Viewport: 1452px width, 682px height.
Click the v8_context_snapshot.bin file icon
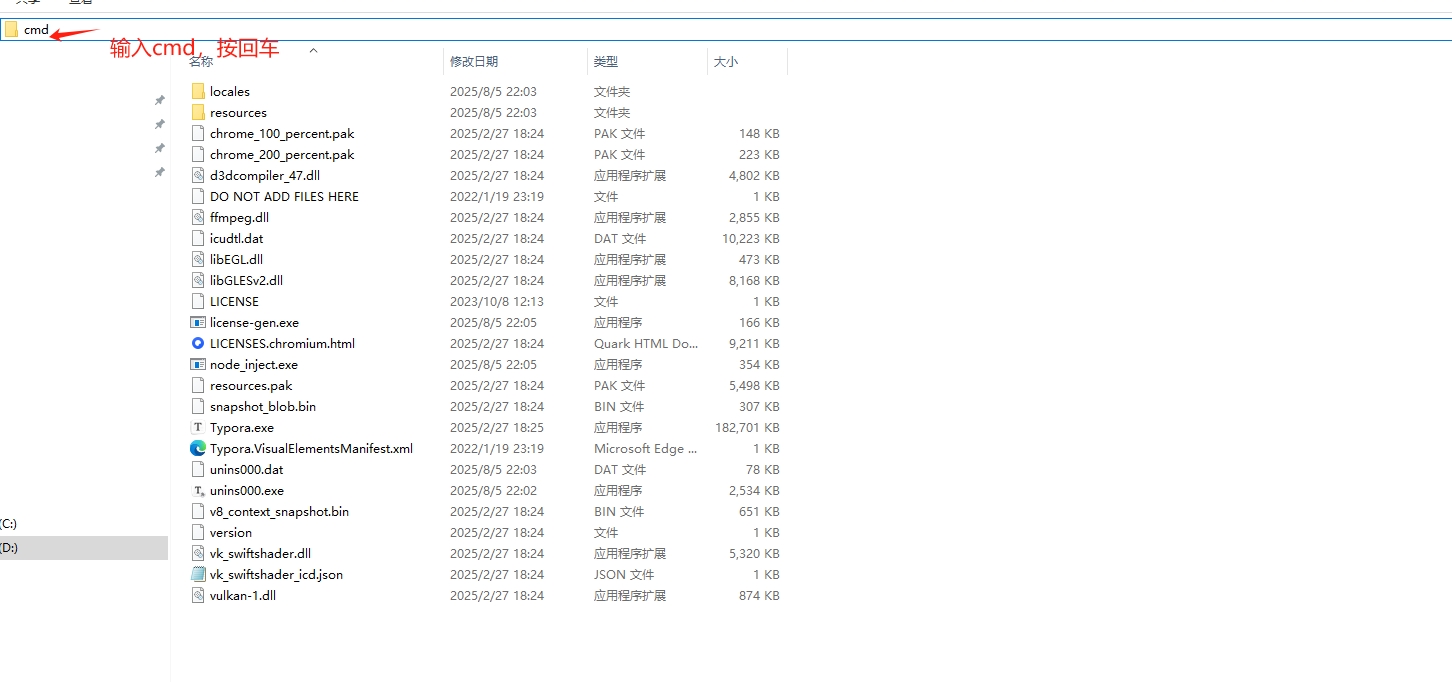[x=198, y=512]
